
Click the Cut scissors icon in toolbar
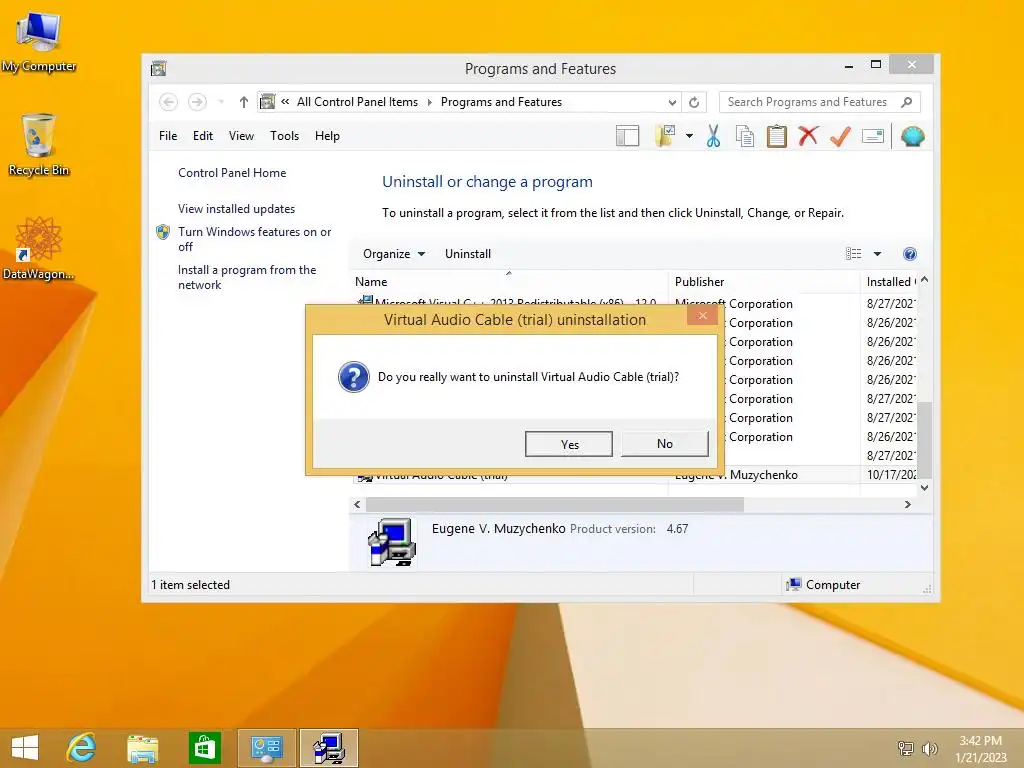point(713,136)
